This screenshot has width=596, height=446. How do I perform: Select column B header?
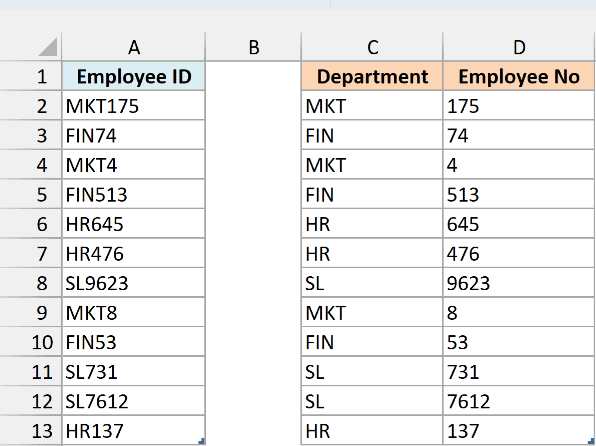254,47
